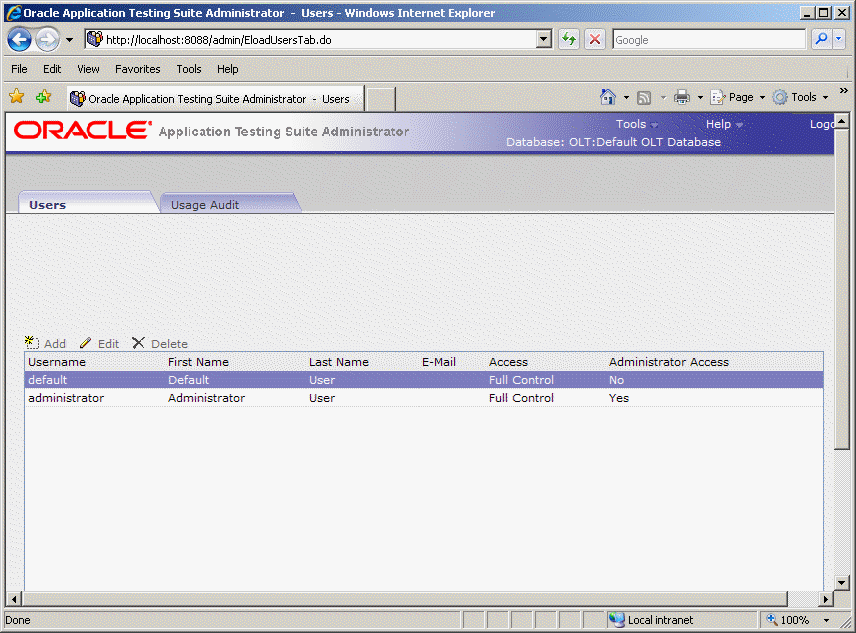Viewport: 856px width, 633px height.
Task: Click the Refresh page icon
Action: 569,39
